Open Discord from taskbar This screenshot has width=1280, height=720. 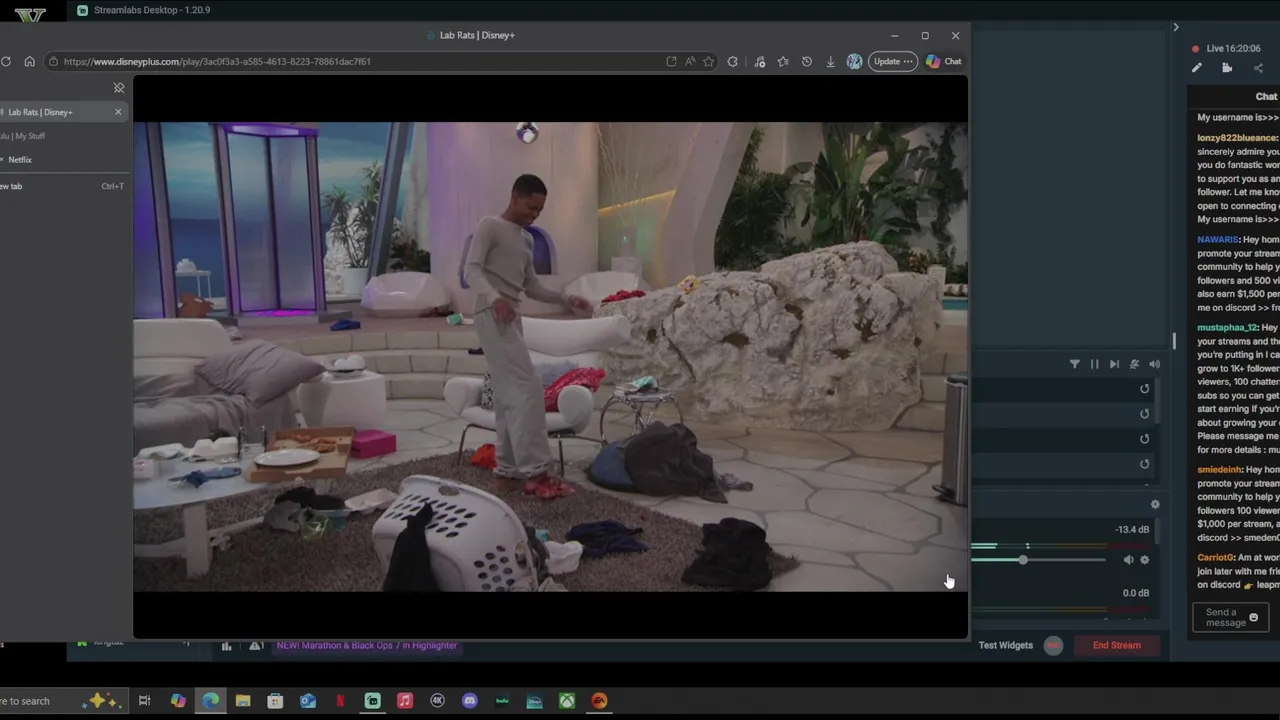click(470, 701)
